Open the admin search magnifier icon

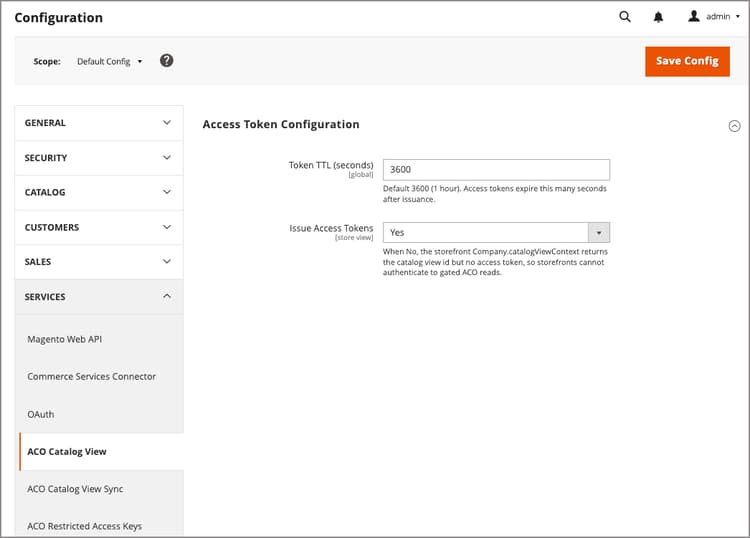(x=625, y=17)
